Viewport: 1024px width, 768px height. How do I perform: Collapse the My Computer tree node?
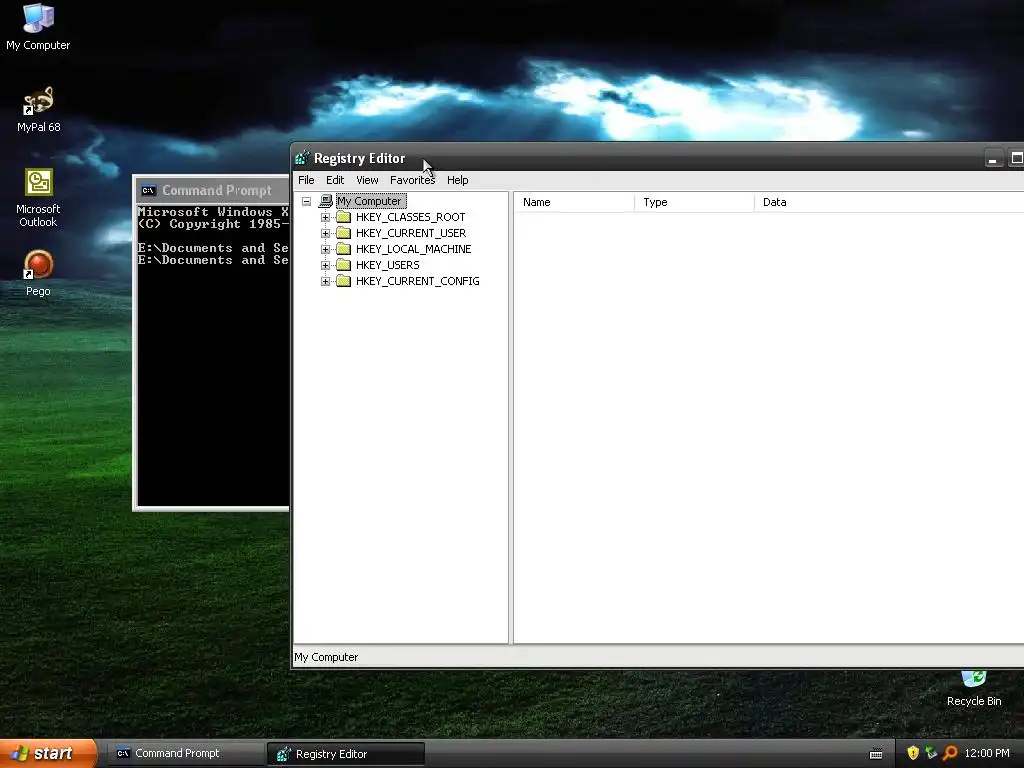(x=306, y=201)
